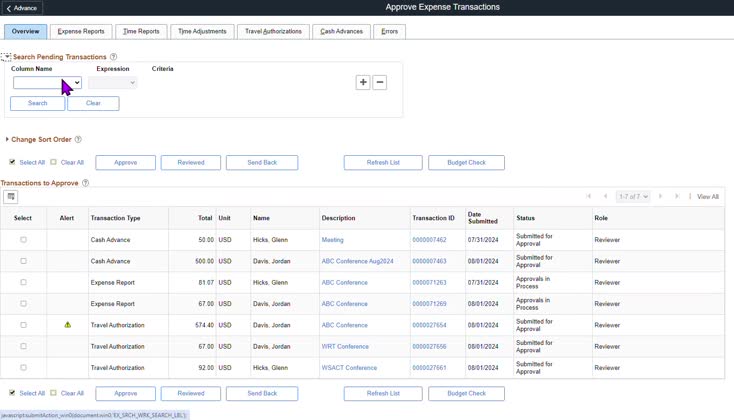The height and width of the screenshot is (420, 734).
Task: Select the expense report 67.00 row checkbox
Action: click(23, 303)
